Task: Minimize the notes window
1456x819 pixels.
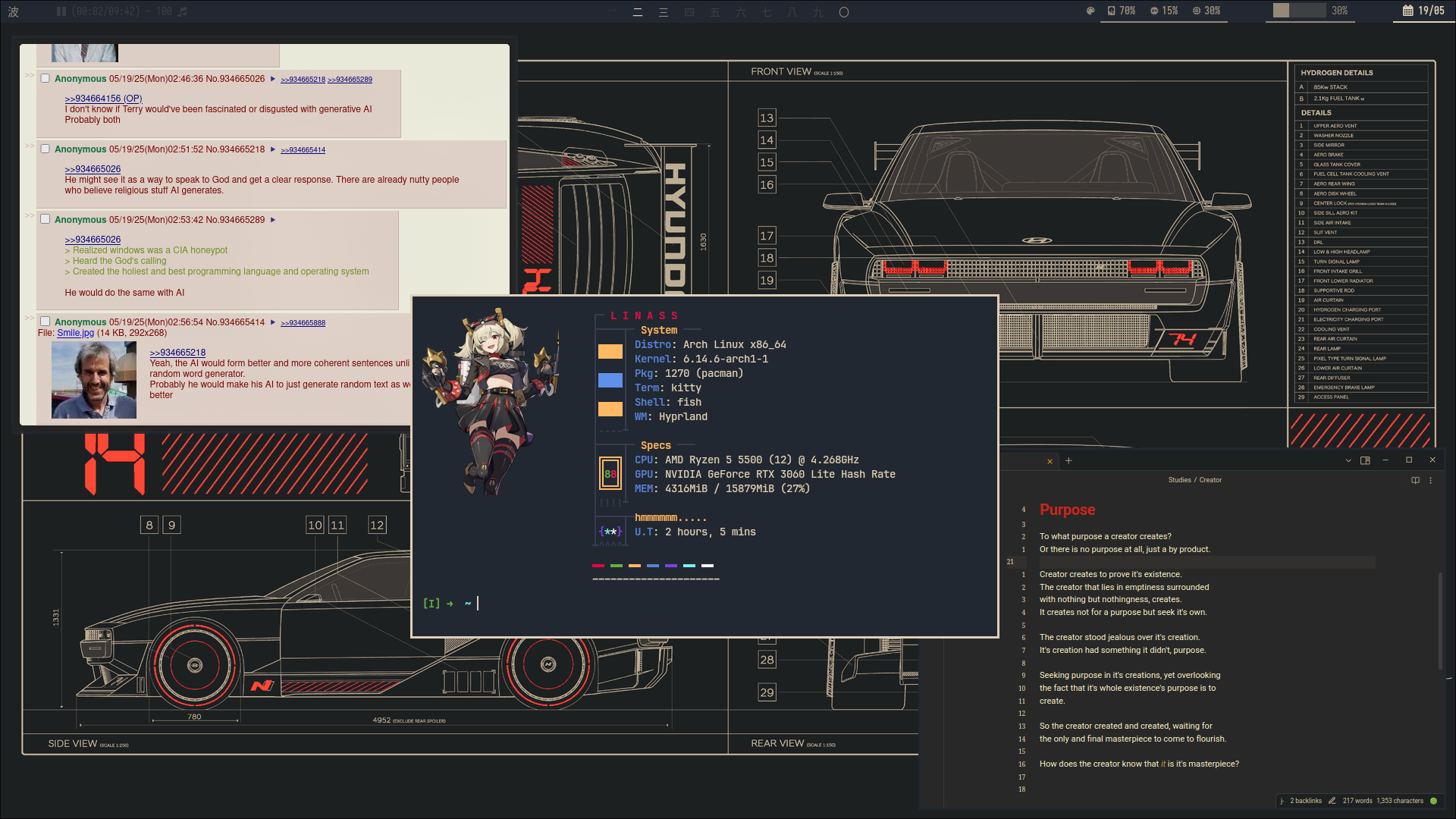Action: tap(1385, 460)
